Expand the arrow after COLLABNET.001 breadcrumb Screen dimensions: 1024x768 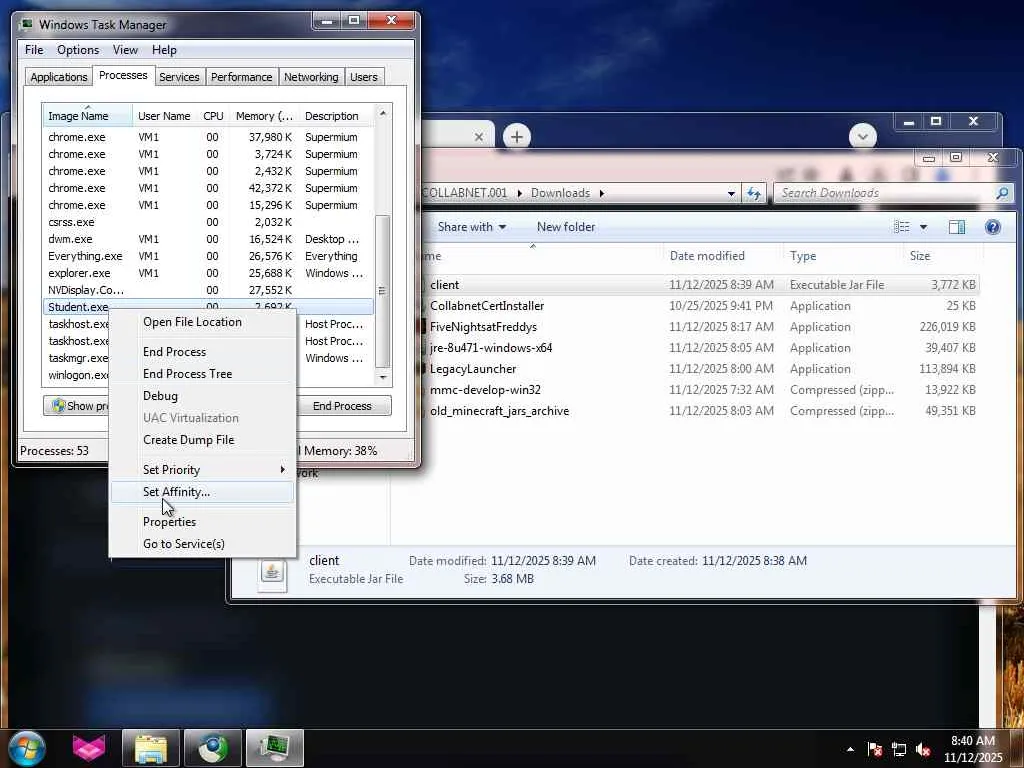coord(520,193)
